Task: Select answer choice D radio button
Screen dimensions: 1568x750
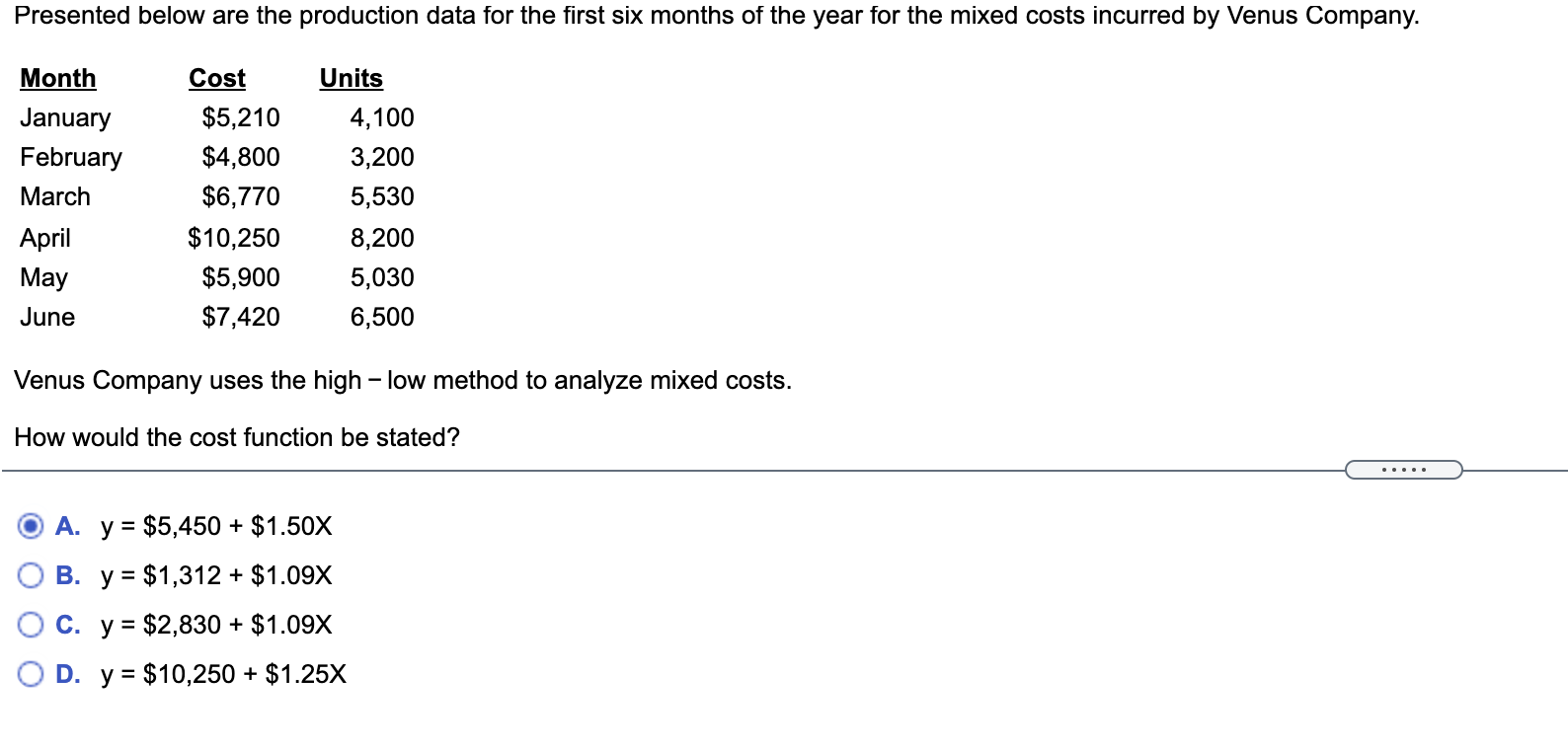Action: click(x=31, y=674)
